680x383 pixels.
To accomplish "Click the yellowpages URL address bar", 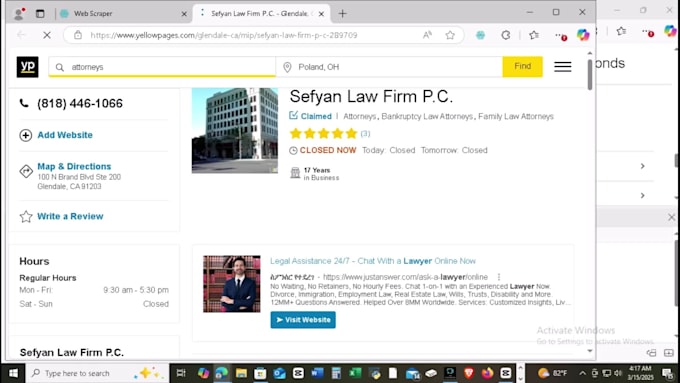I will click(224, 35).
